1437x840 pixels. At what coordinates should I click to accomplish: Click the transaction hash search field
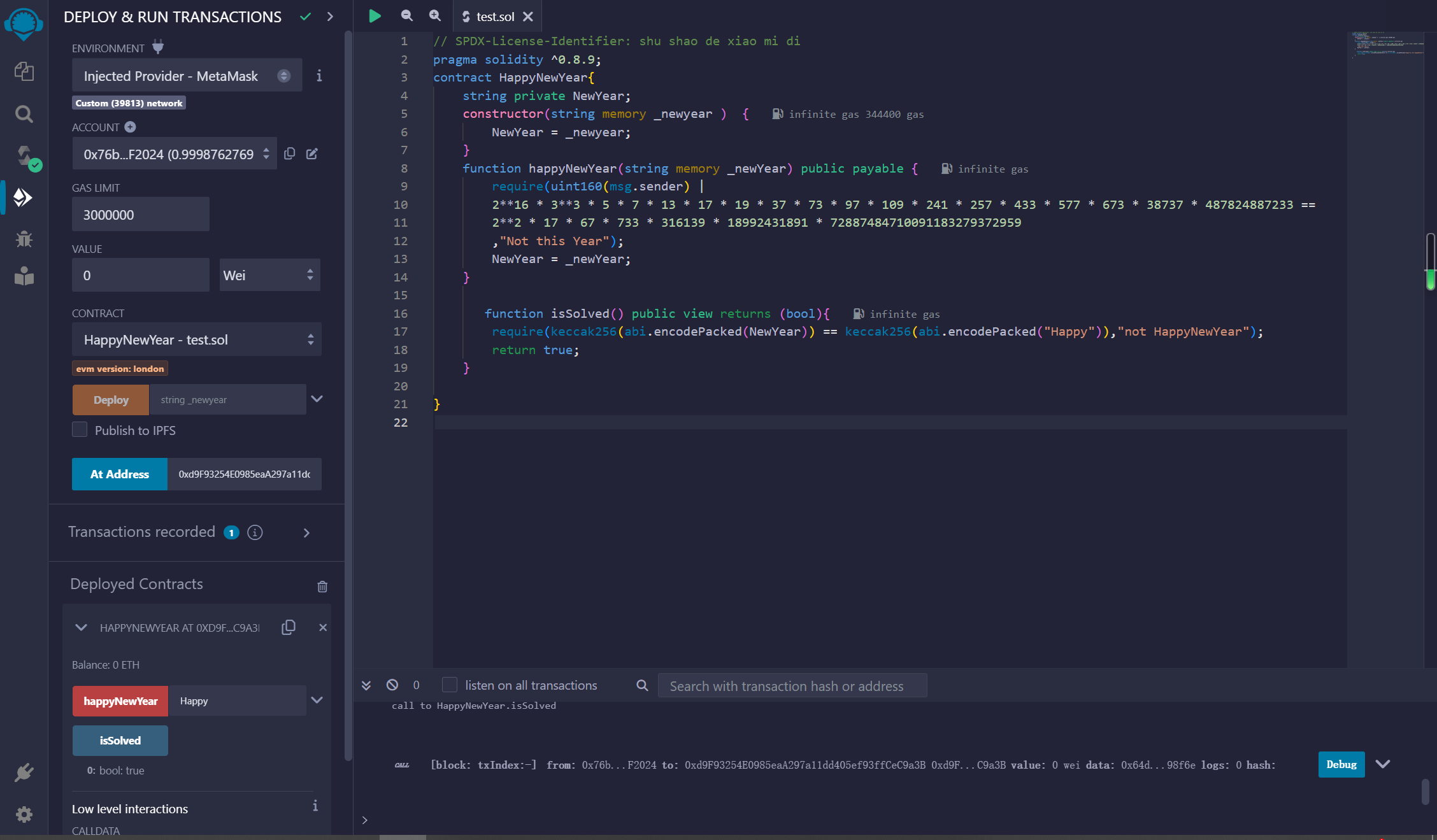click(x=791, y=686)
